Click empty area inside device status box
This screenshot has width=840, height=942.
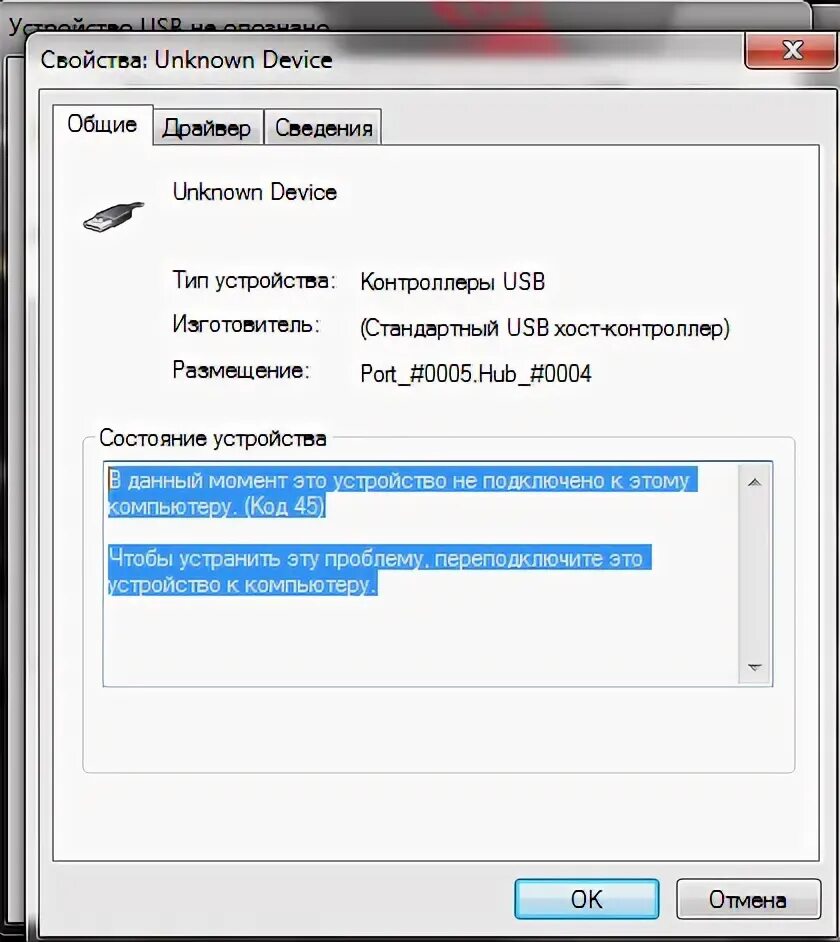[x=421, y=643]
